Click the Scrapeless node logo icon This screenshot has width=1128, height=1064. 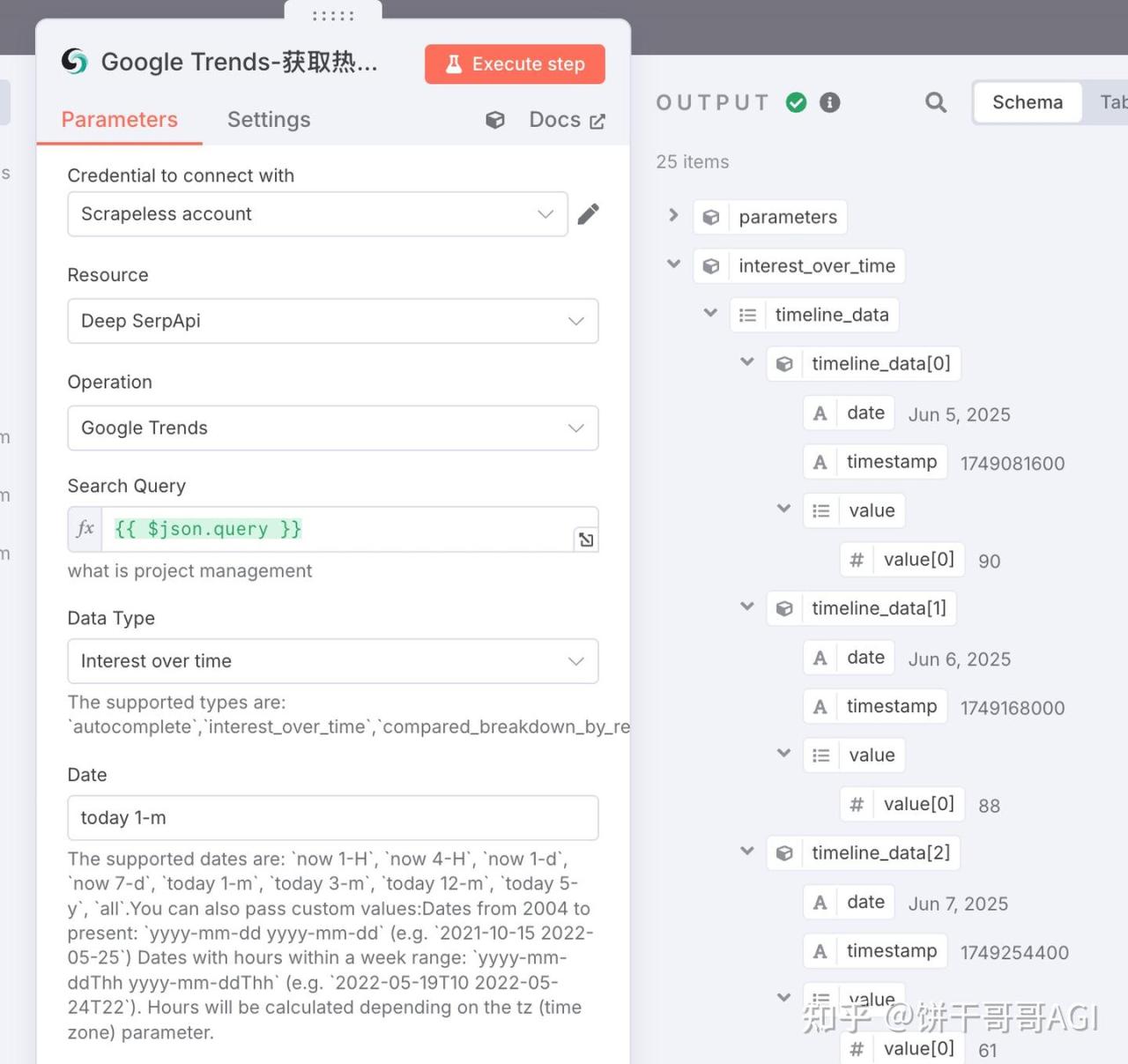coord(75,62)
